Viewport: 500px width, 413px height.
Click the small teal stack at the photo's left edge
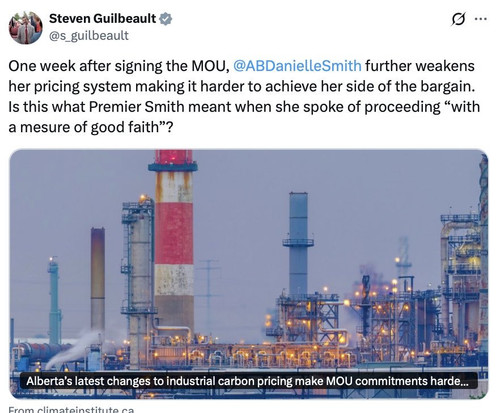[54, 302]
